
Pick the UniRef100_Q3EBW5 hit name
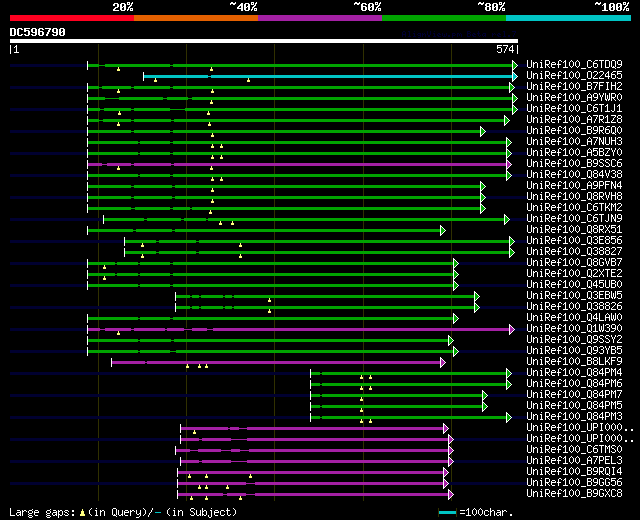[574, 296]
